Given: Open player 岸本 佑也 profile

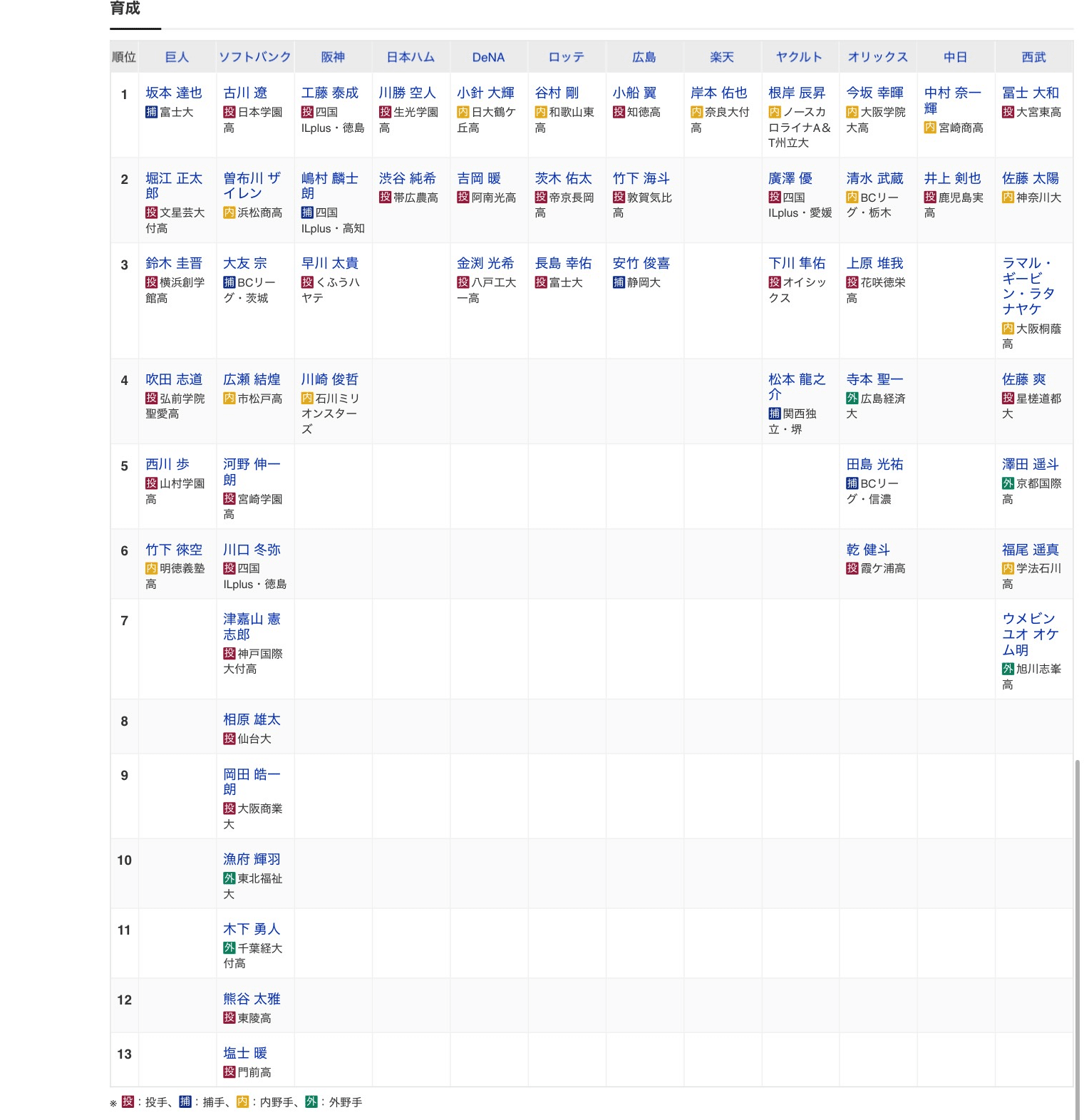Looking at the screenshot, I should (719, 93).
